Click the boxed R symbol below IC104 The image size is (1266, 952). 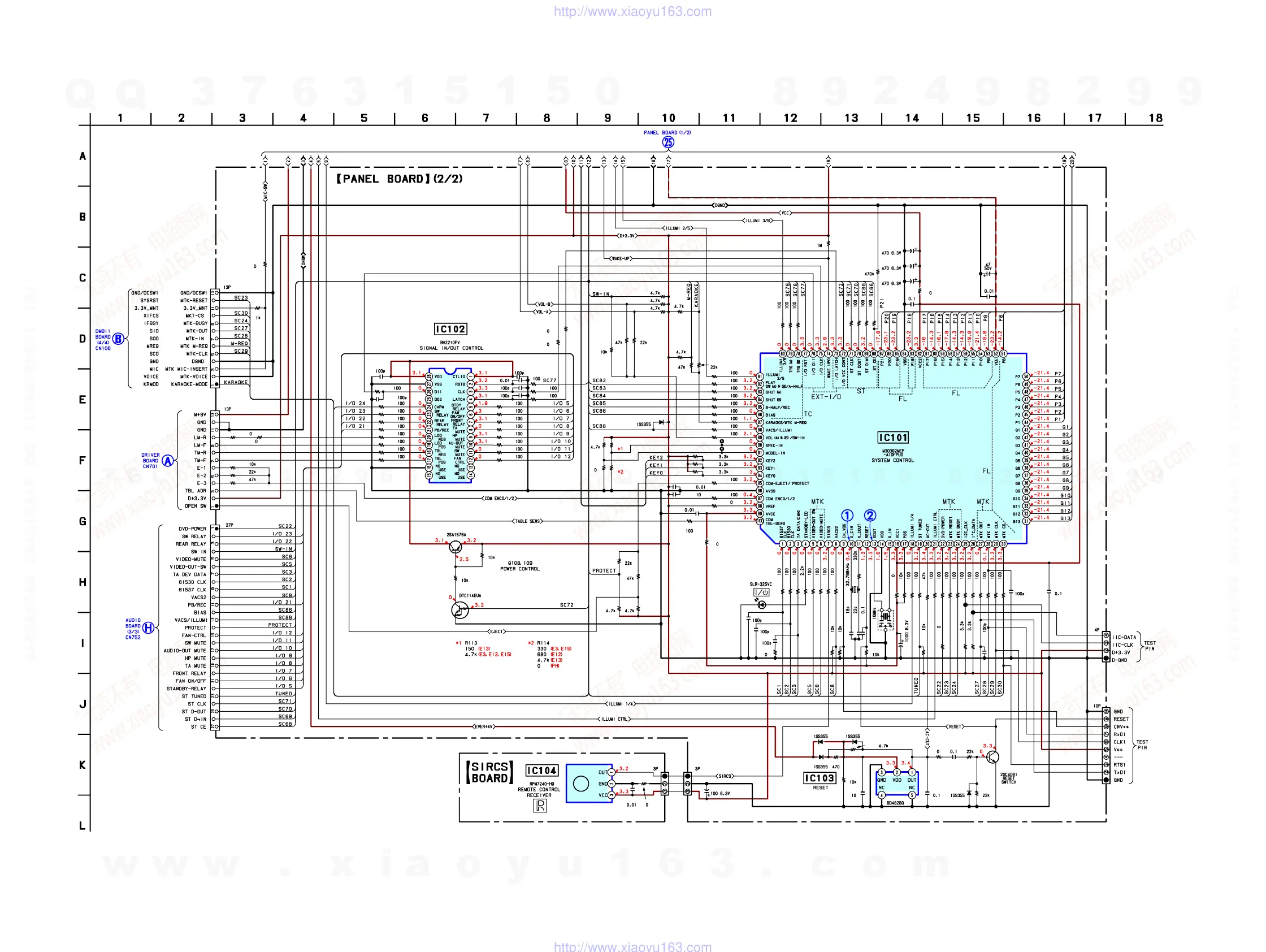point(540,806)
